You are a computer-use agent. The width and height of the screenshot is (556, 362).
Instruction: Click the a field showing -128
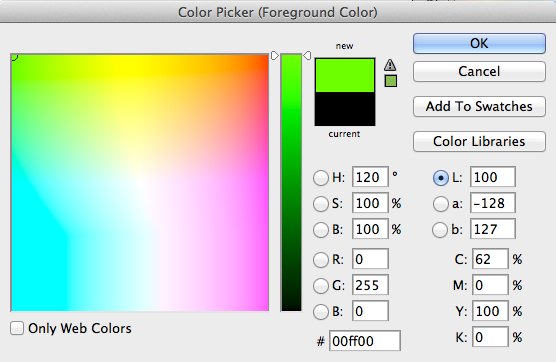[x=493, y=203]
